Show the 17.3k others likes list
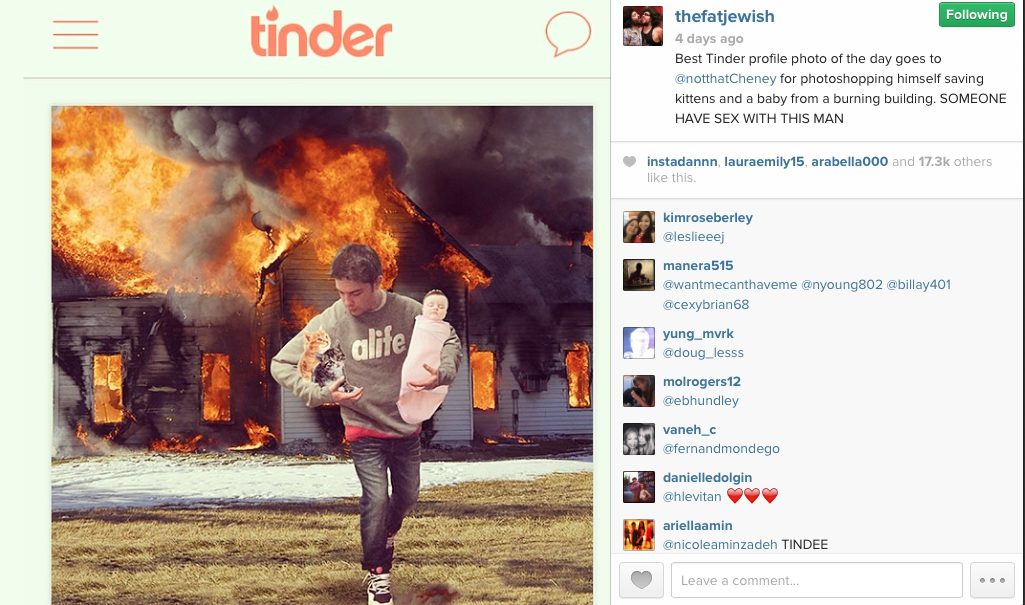1025x605 pixels. click(955, 161)
